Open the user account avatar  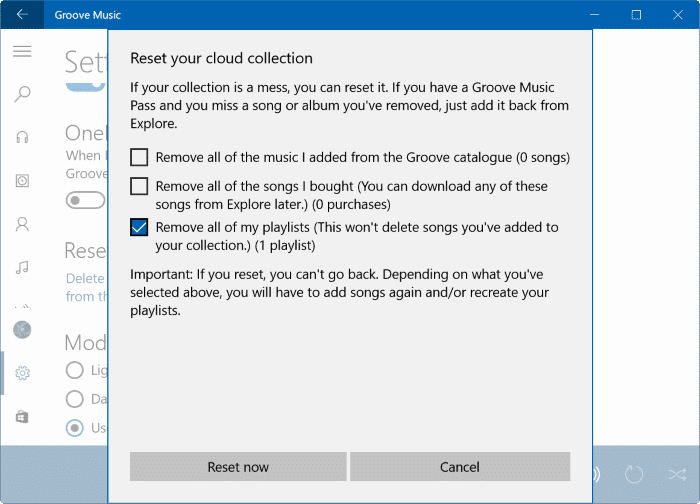[x=22, y=330]
